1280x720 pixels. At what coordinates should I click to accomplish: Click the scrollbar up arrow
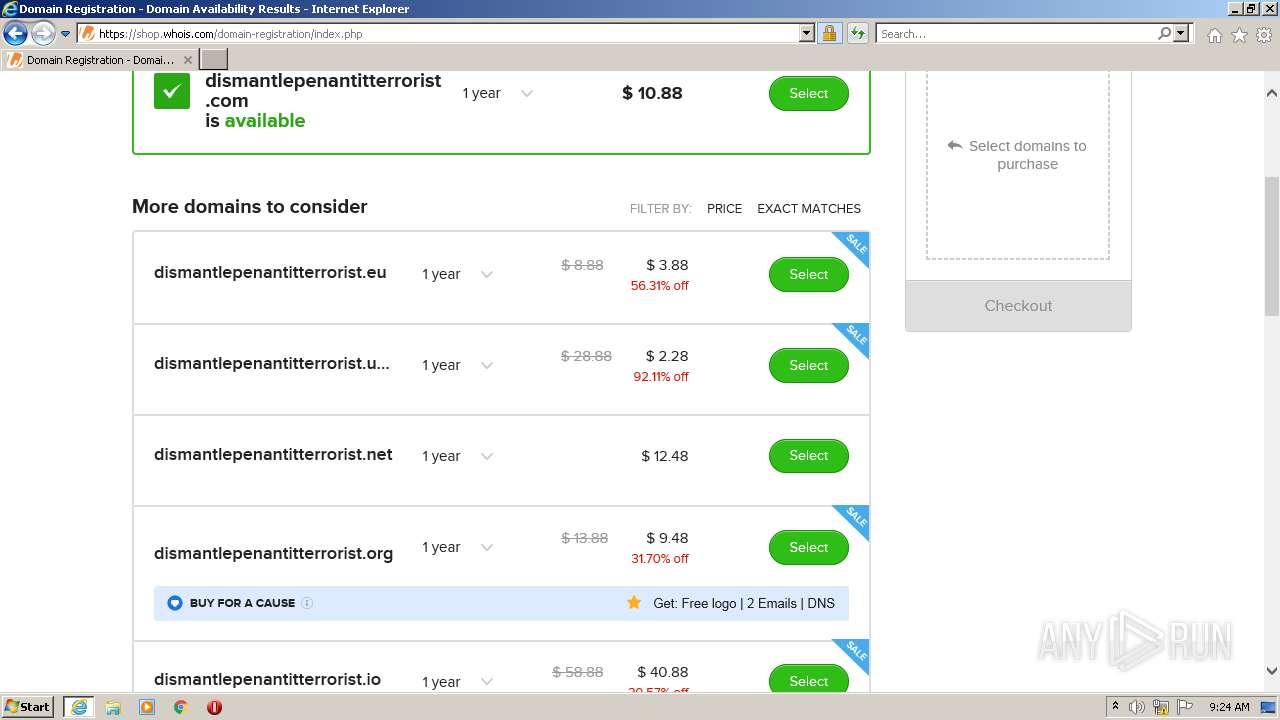tap(1271, 93)
